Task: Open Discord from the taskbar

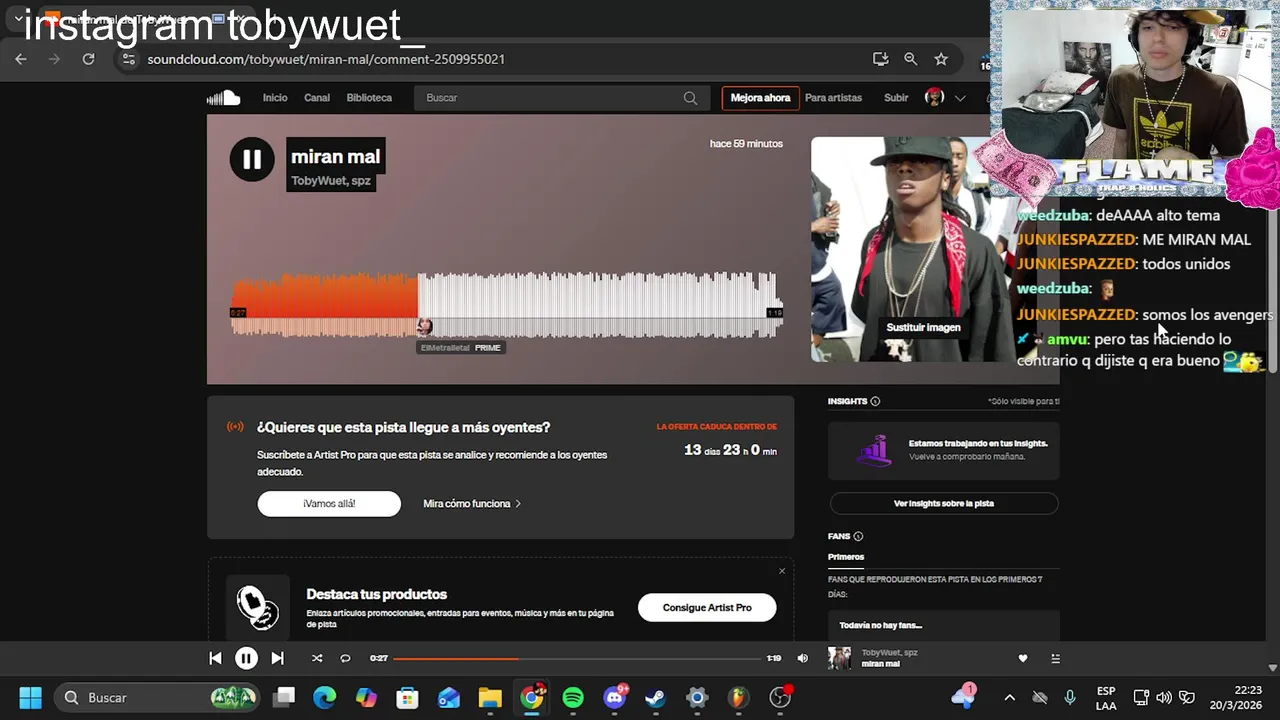Action: point(615,697)
